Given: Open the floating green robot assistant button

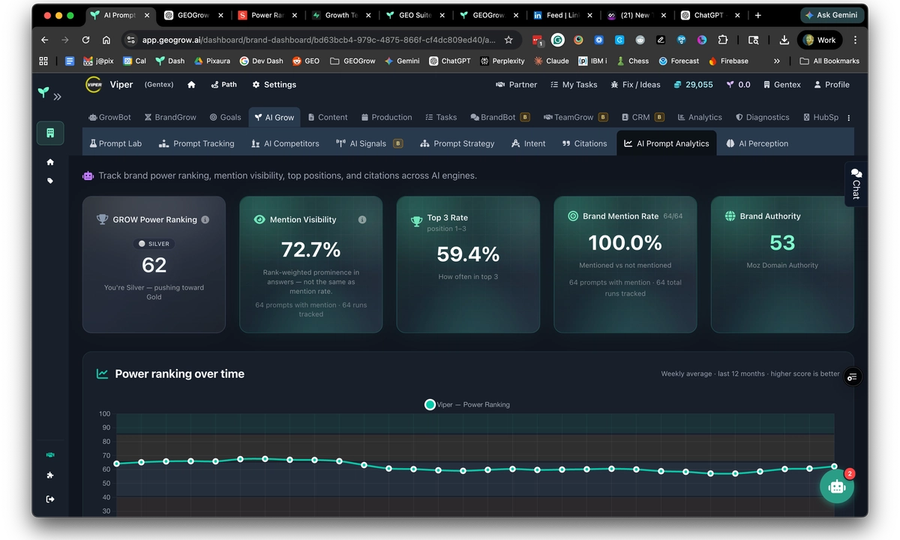Looking at the screenshot, I should [x=836, y=487].
